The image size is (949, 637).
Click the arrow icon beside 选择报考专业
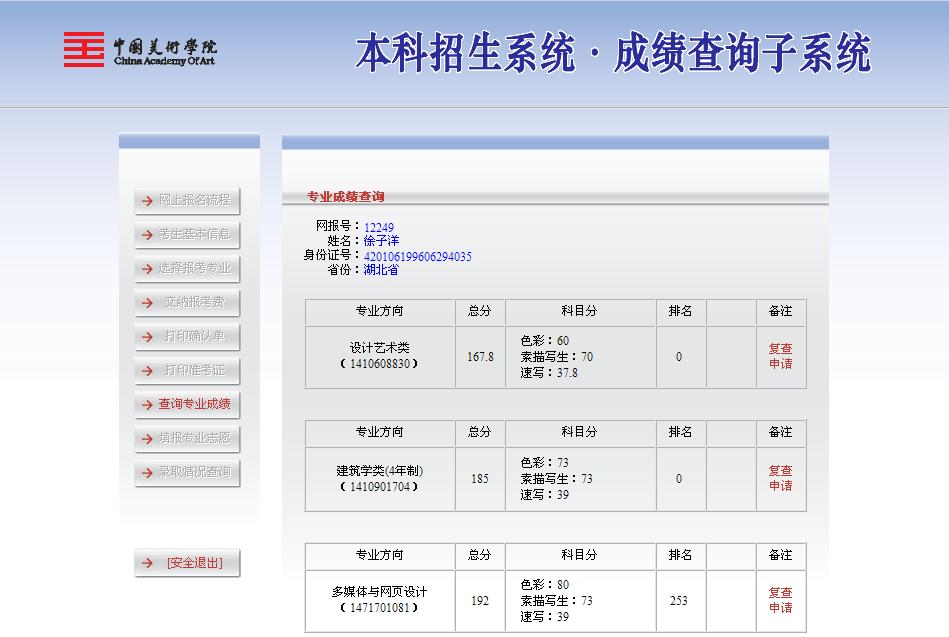pos(147,268)
